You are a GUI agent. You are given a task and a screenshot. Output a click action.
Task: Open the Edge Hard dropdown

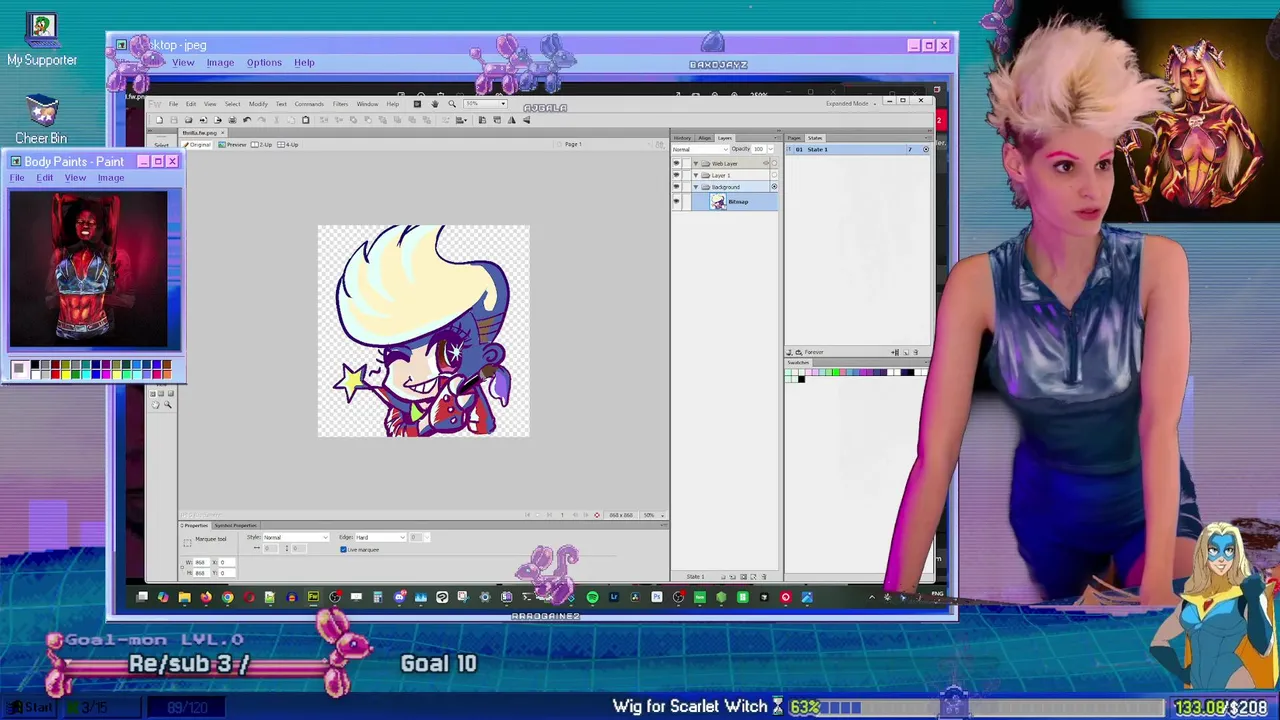click(380, 537)
